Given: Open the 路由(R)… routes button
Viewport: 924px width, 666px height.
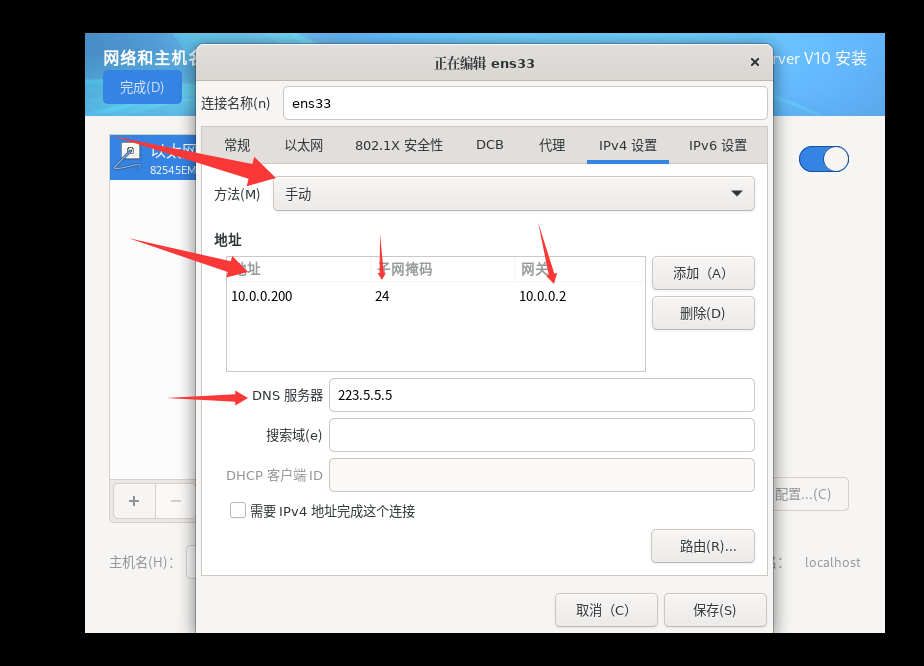Looking at the screenshot, I should click(x=702, y=546).
